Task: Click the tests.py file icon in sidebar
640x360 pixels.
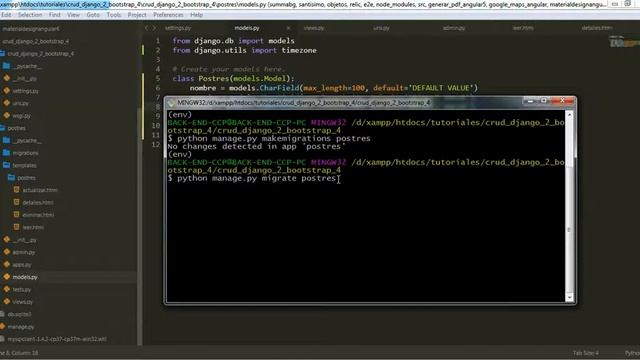Action: click(7, 289)
